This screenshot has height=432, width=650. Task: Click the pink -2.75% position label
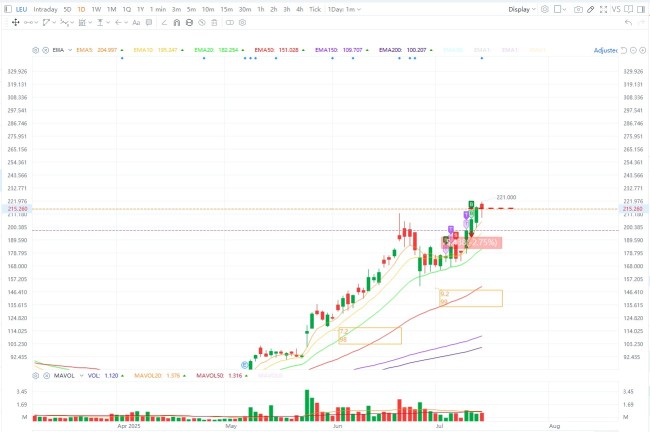coord(472,243)
